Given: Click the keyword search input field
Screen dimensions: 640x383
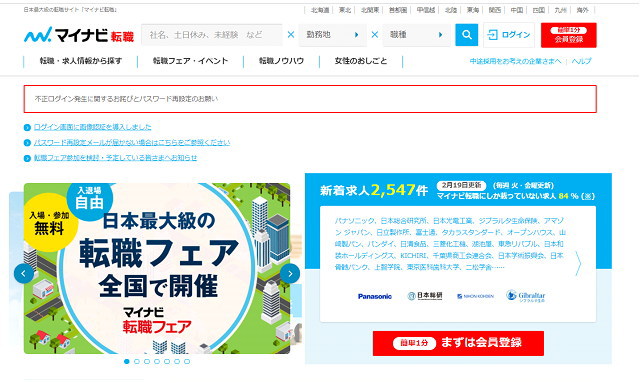Looking at the screenshot, I should point(212,35).
